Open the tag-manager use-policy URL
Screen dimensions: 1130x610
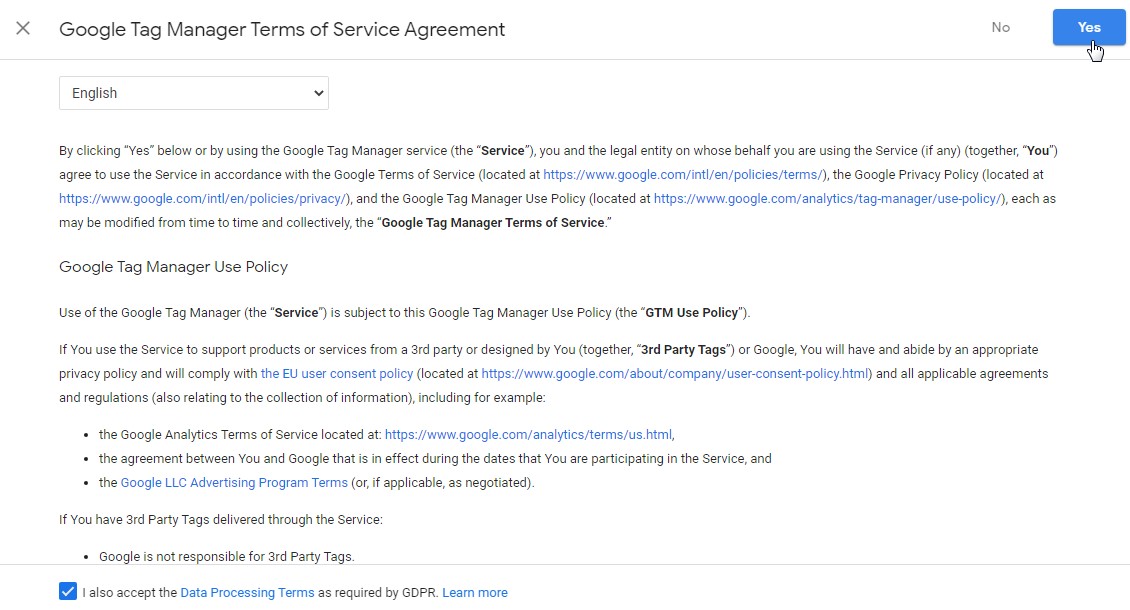(828, 199)
